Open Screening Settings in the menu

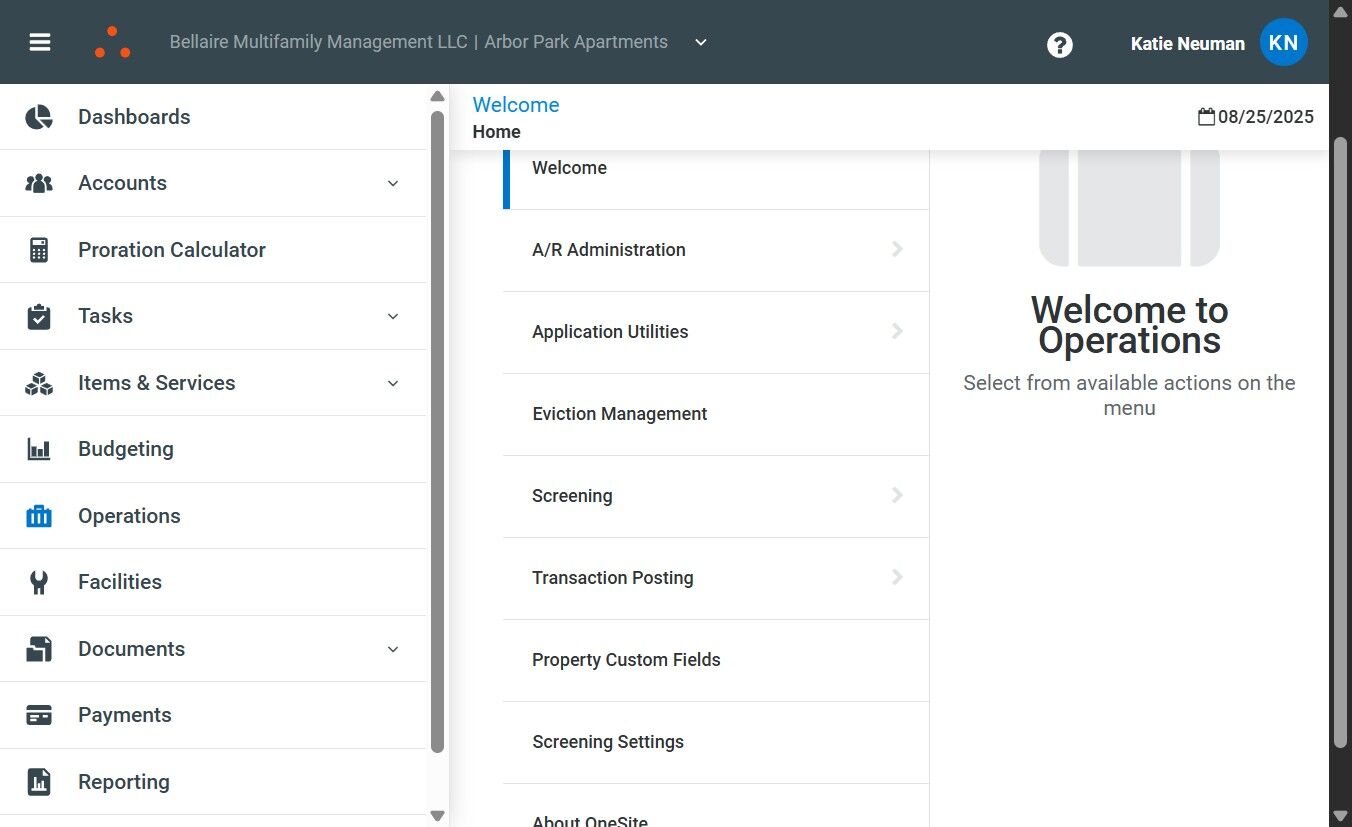tap(608, 742)
